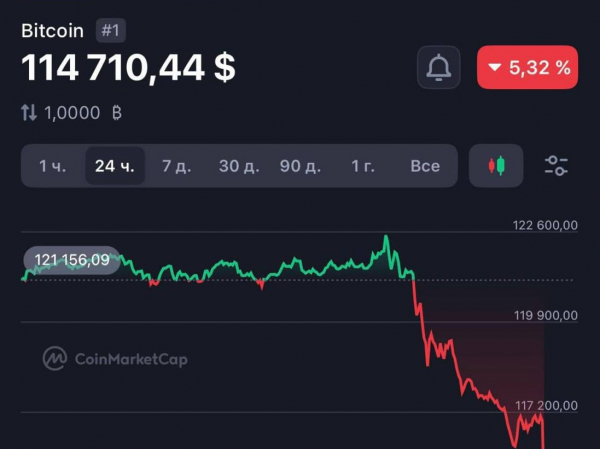Select the 1 ч. time range
The height and width of the screenshot is (449, 600).
pyautogui.click(x=53, y=166)
